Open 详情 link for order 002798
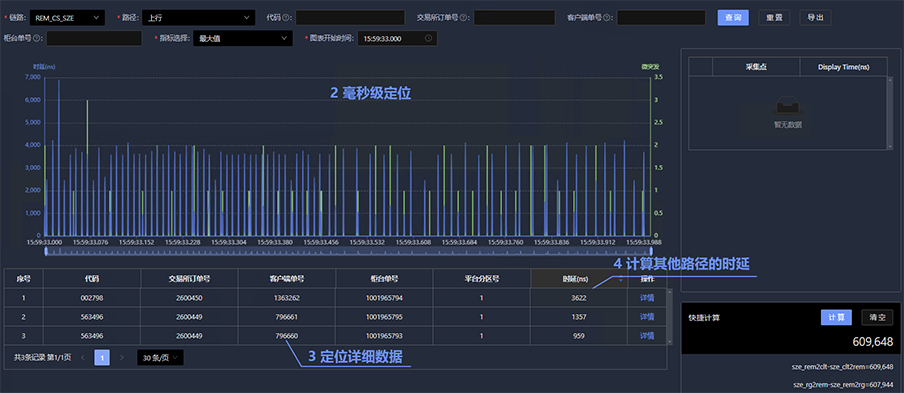The width and height of the screenshot is (904, 393). point(647,298)
